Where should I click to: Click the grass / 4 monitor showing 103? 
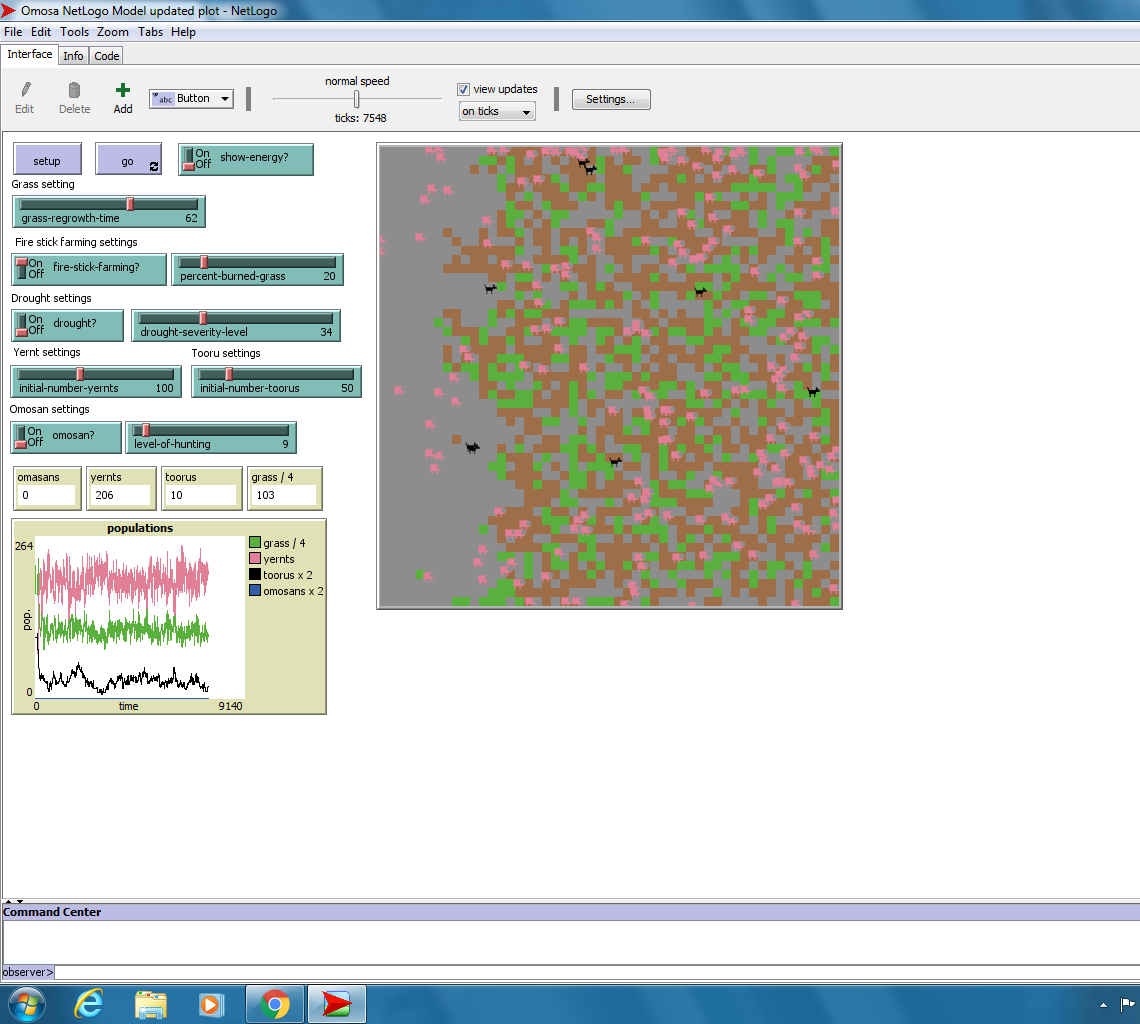[284, 488]
